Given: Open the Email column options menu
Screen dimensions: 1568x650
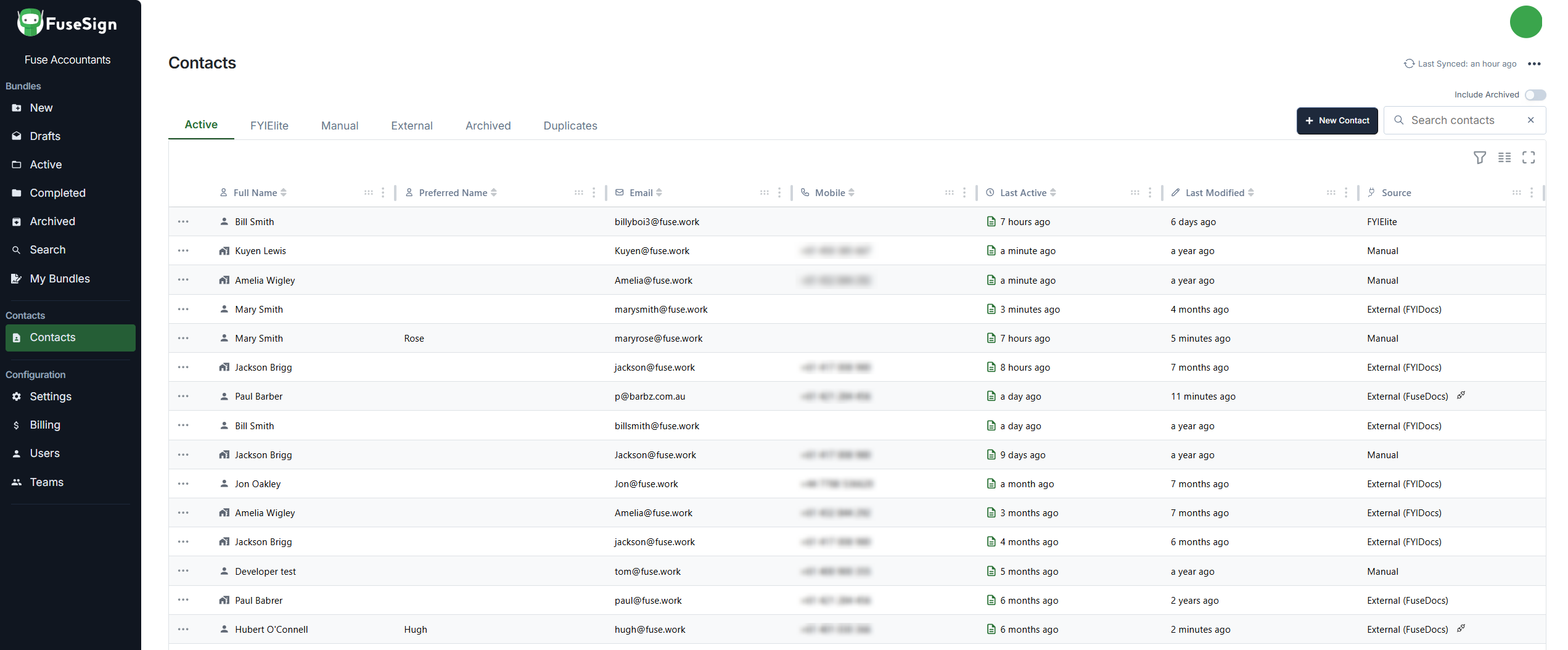Looking at the screenshot, I should pos(779,192).
